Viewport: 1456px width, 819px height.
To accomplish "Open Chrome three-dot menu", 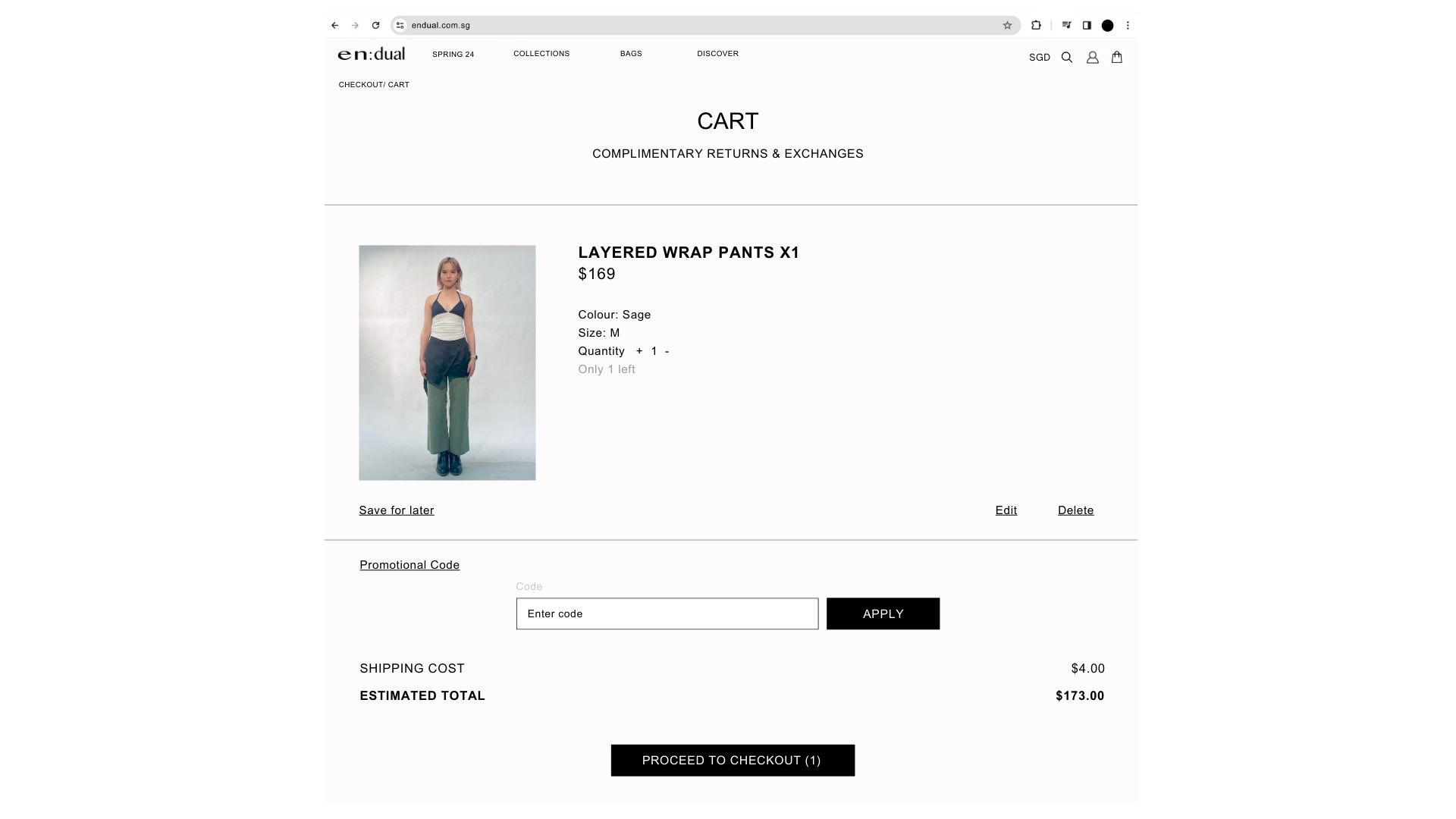I will point(1128,25).
